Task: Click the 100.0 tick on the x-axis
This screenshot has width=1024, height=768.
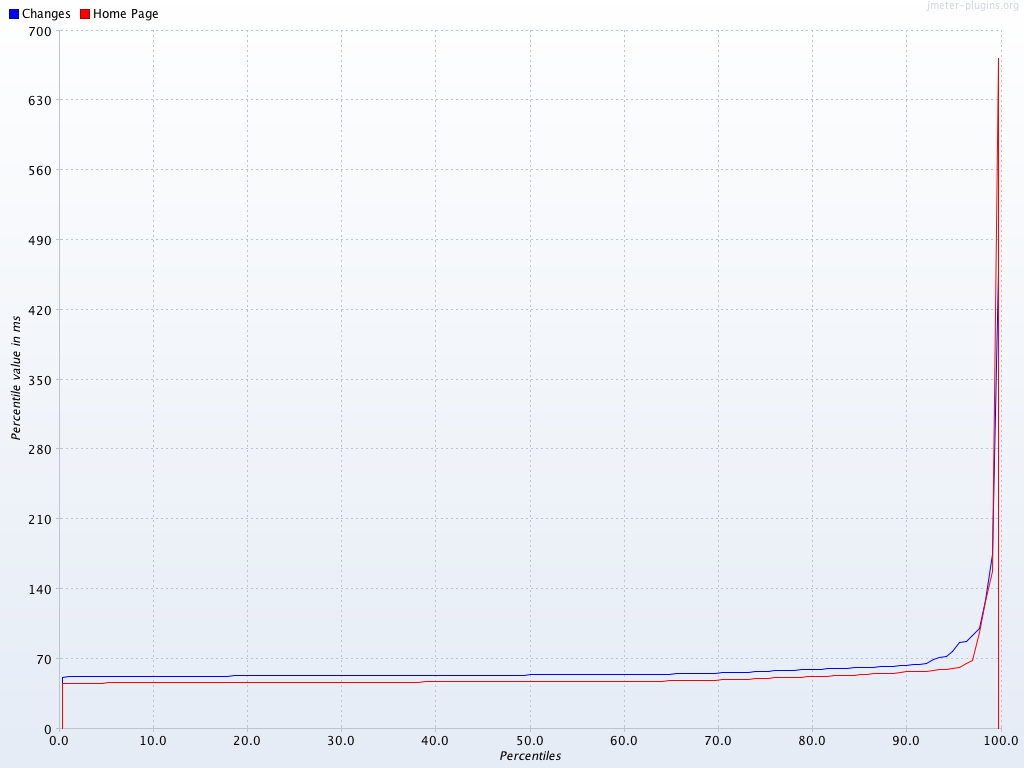Action: pos(1000,741)
